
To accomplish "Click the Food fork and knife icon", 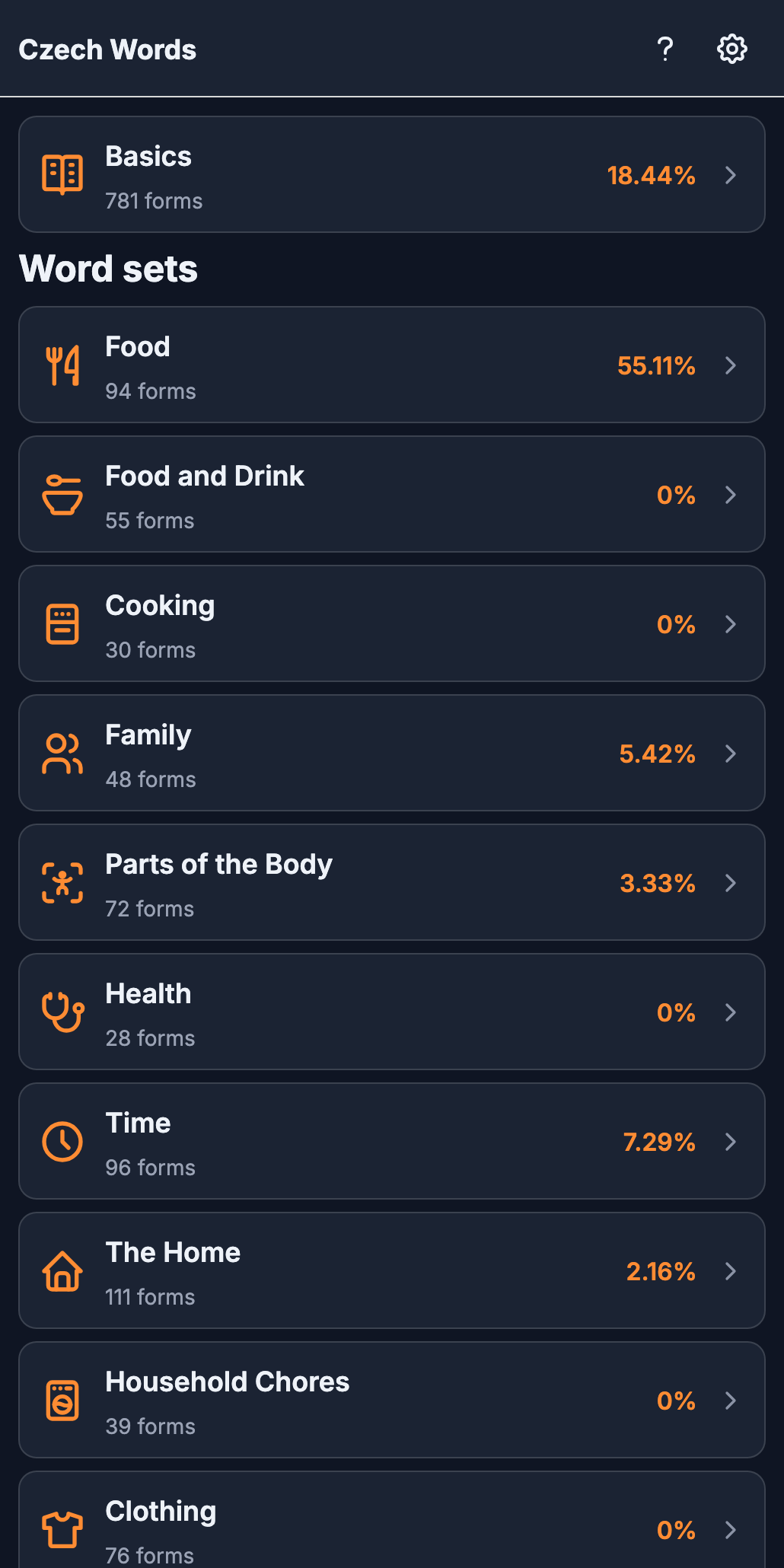I will tap(62, 365).
